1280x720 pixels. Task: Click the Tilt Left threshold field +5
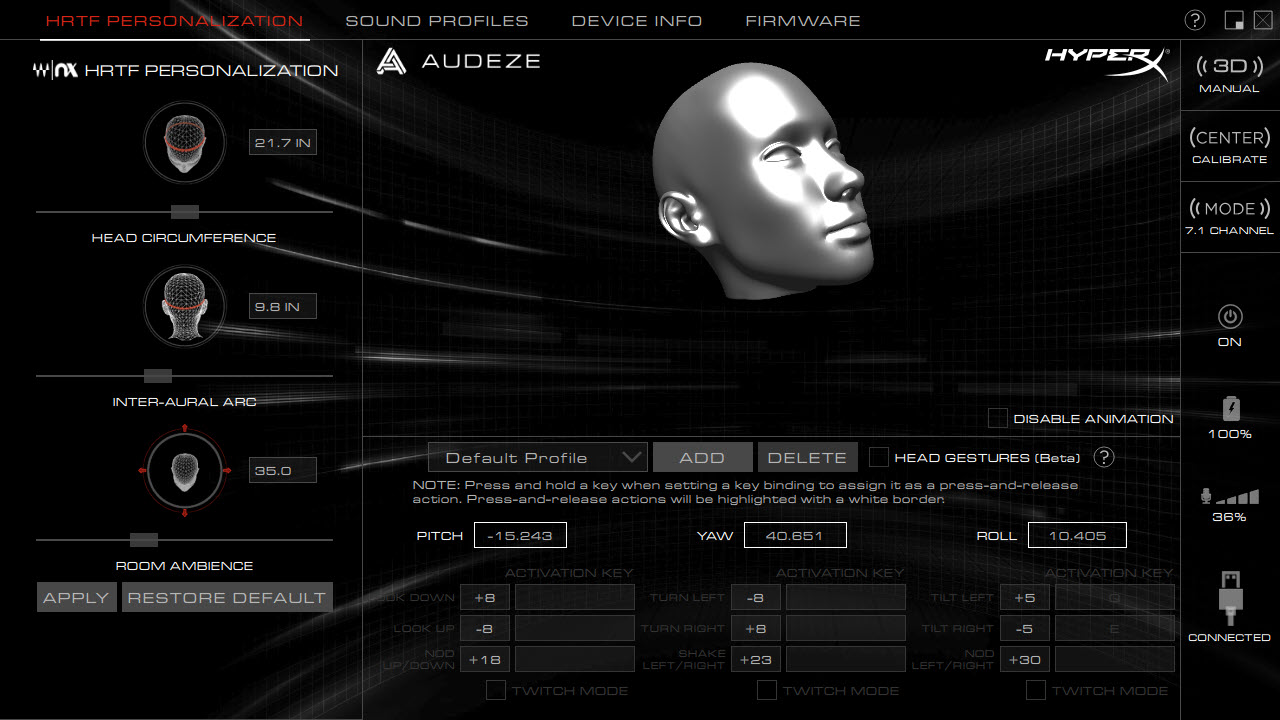(1025, 597)
